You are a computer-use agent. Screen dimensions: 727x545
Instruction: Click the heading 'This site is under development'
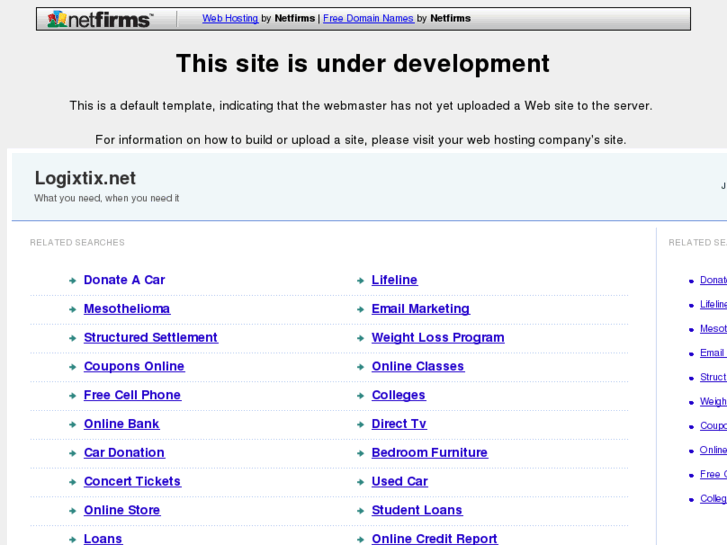tap(363, 64)
